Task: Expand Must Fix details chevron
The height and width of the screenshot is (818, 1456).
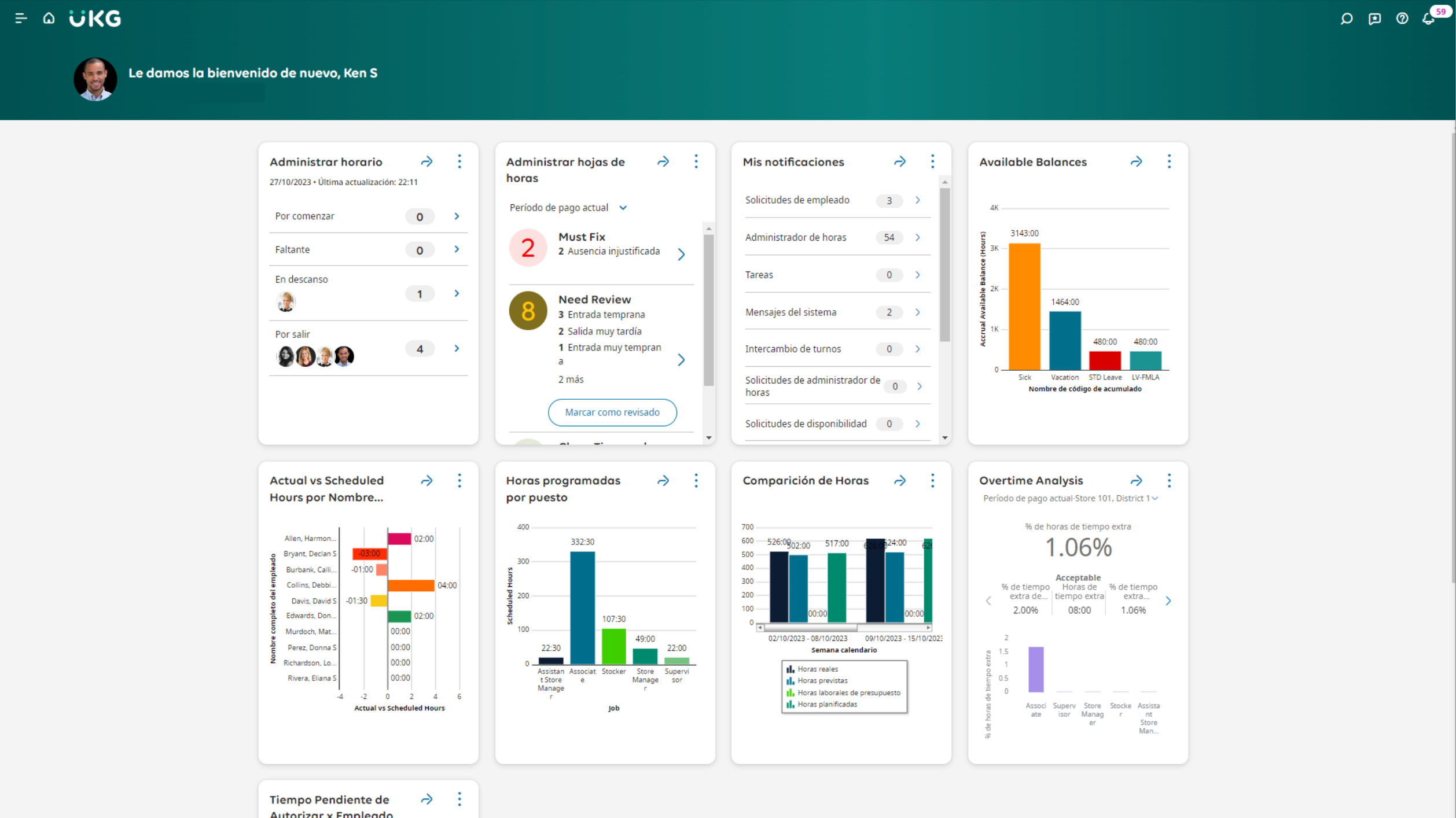Action: [681, 255]
